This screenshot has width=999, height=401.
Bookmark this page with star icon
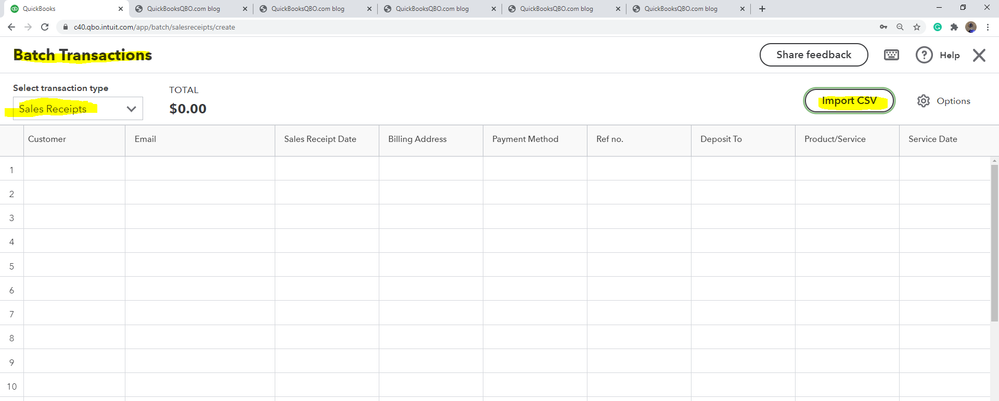click(916, 27)
